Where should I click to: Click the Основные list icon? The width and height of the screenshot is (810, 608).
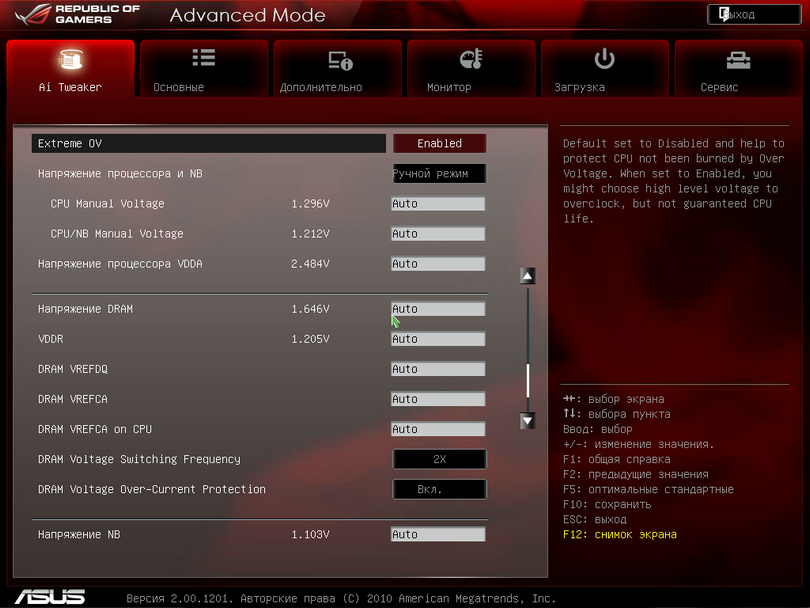[203, 59]
